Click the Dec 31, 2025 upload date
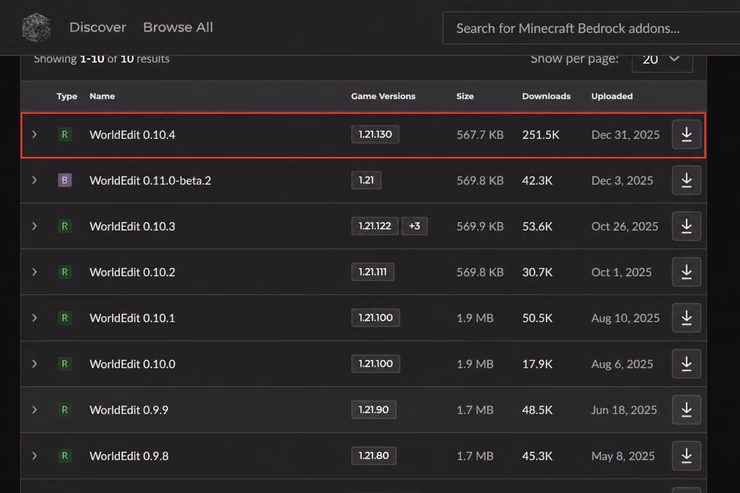The image size is (740, 493). point(625,135)
